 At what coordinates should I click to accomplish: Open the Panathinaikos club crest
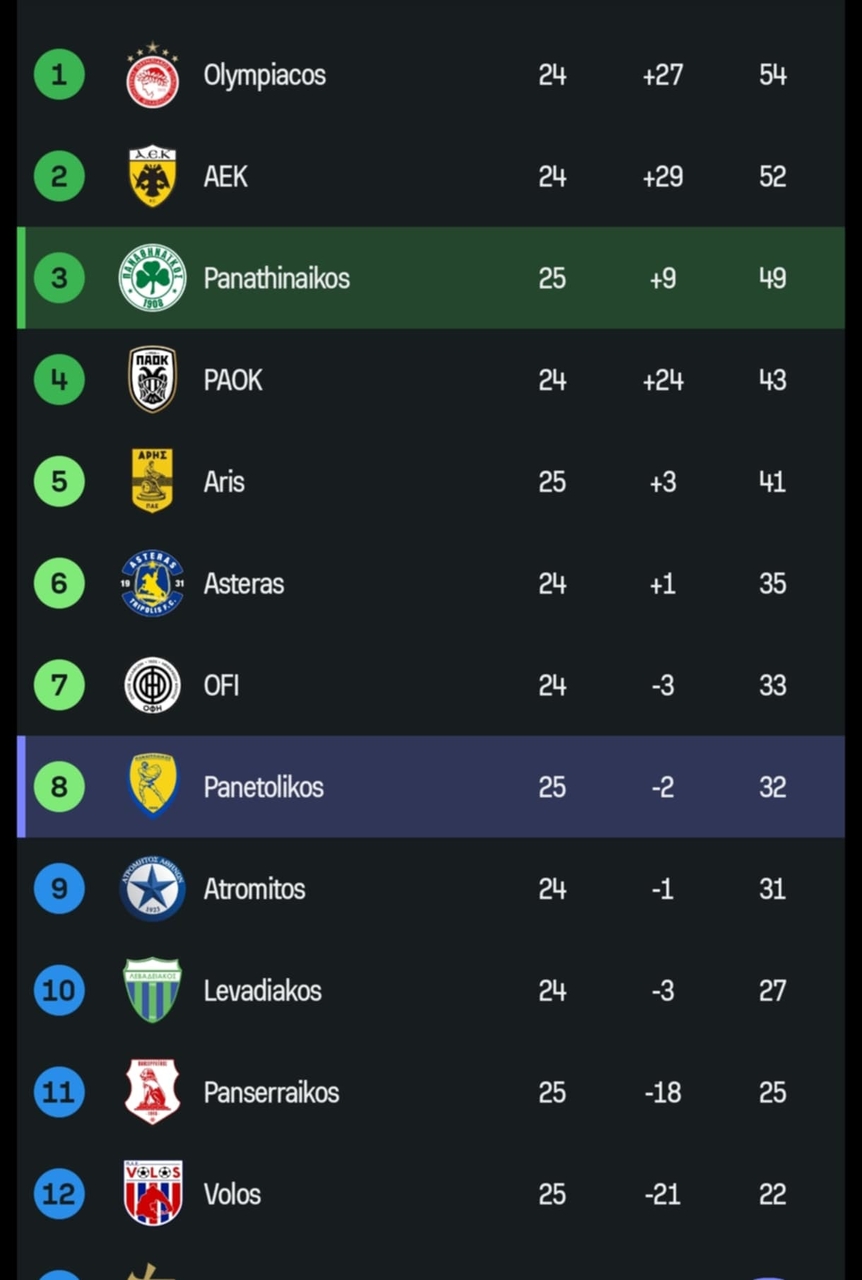pos(151,278)
